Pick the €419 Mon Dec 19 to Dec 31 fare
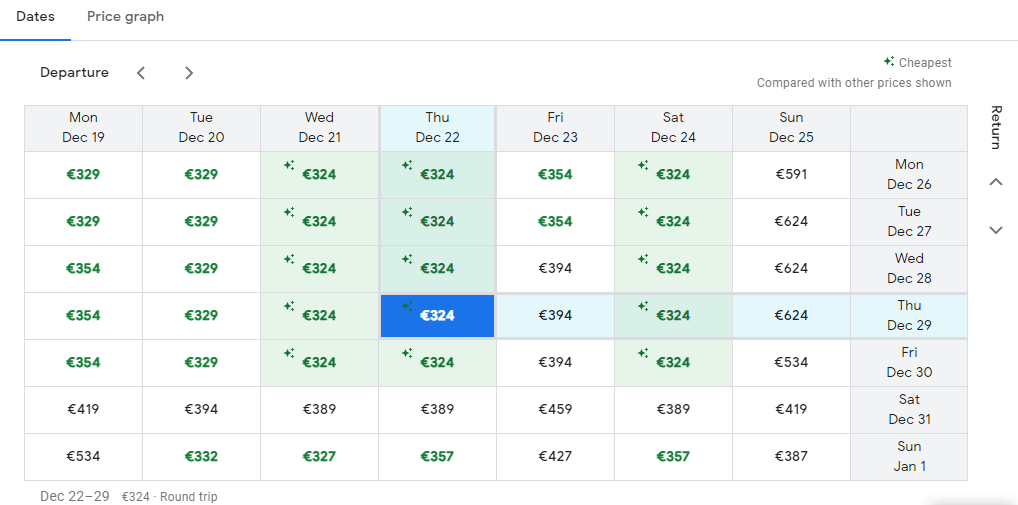 (x=83, y=409)
